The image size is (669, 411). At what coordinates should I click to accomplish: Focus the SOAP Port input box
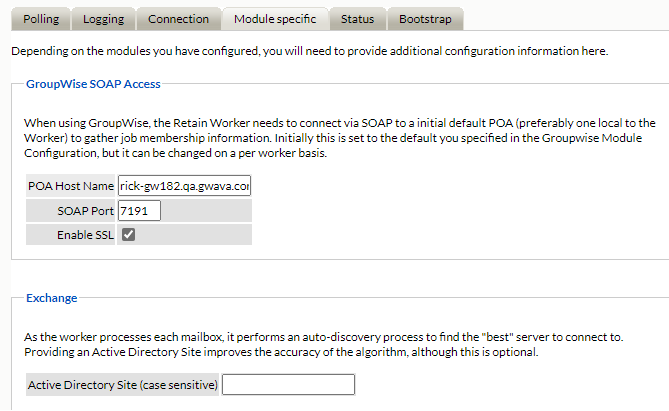tap(139, 210)
